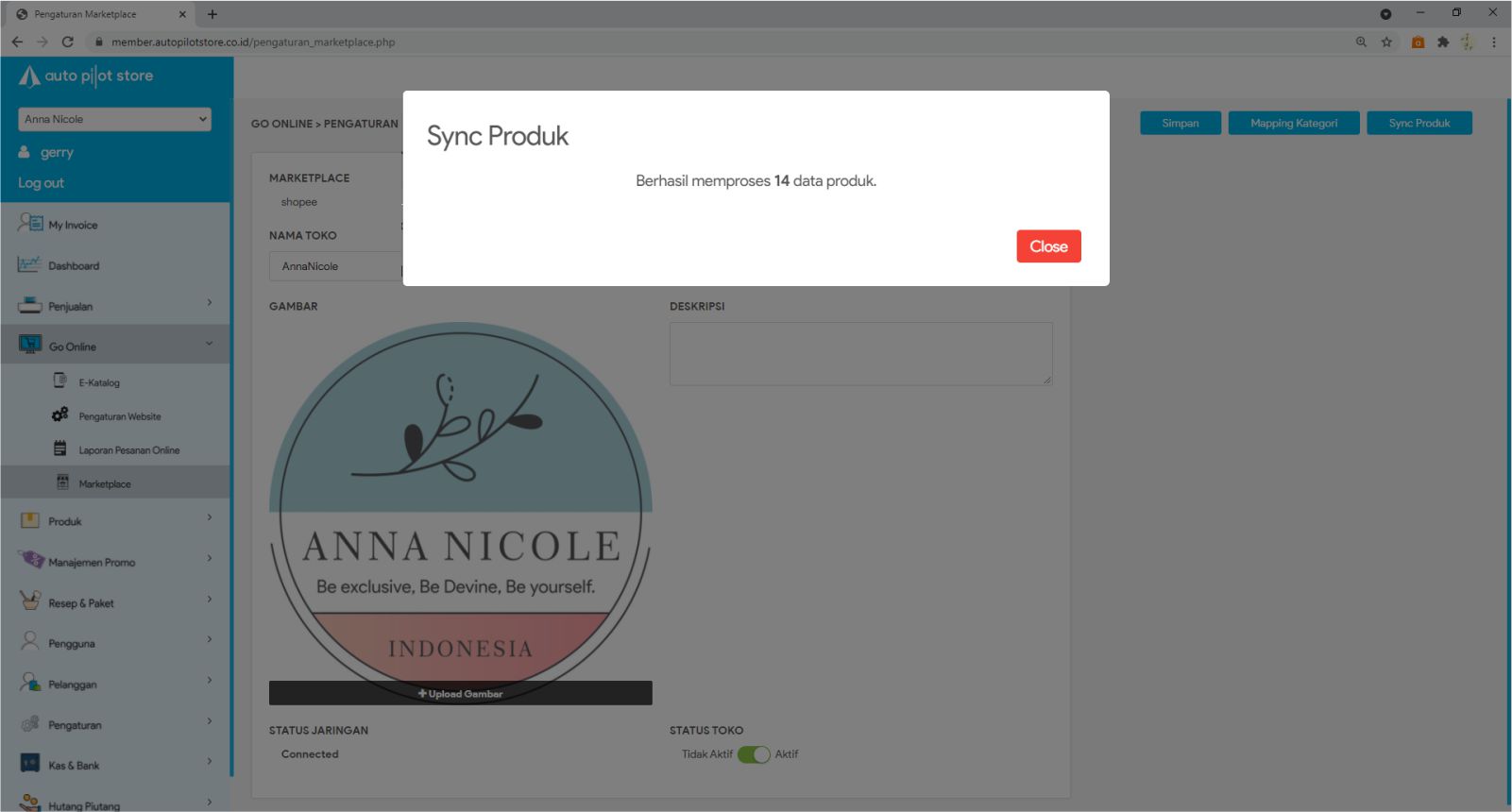Open the Dashboard chart icon
This screenshot has height=812, width=1512.
click(29, 264)
